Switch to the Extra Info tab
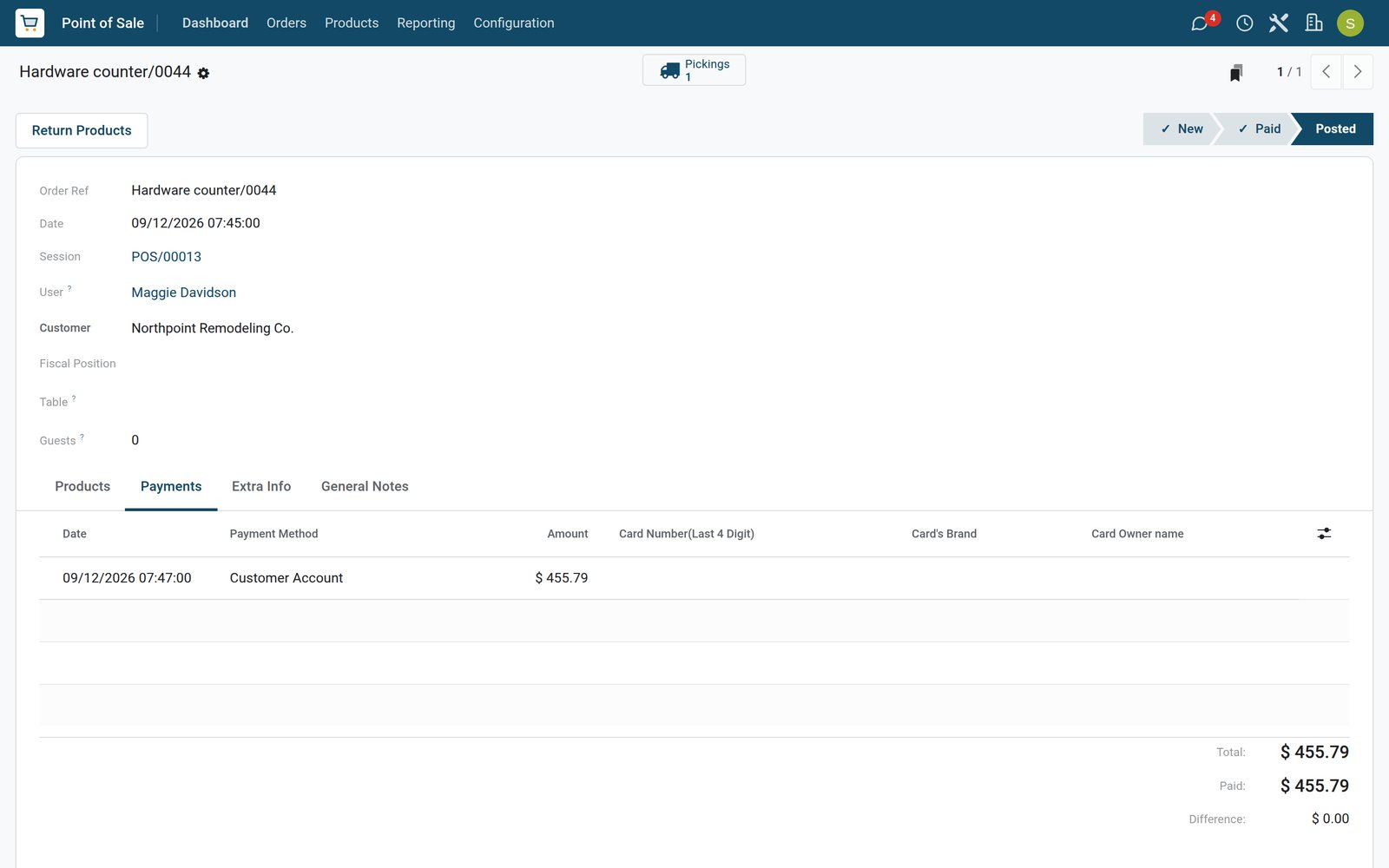1389x868 pixels. pyautogui.click(x=261, y=486)
